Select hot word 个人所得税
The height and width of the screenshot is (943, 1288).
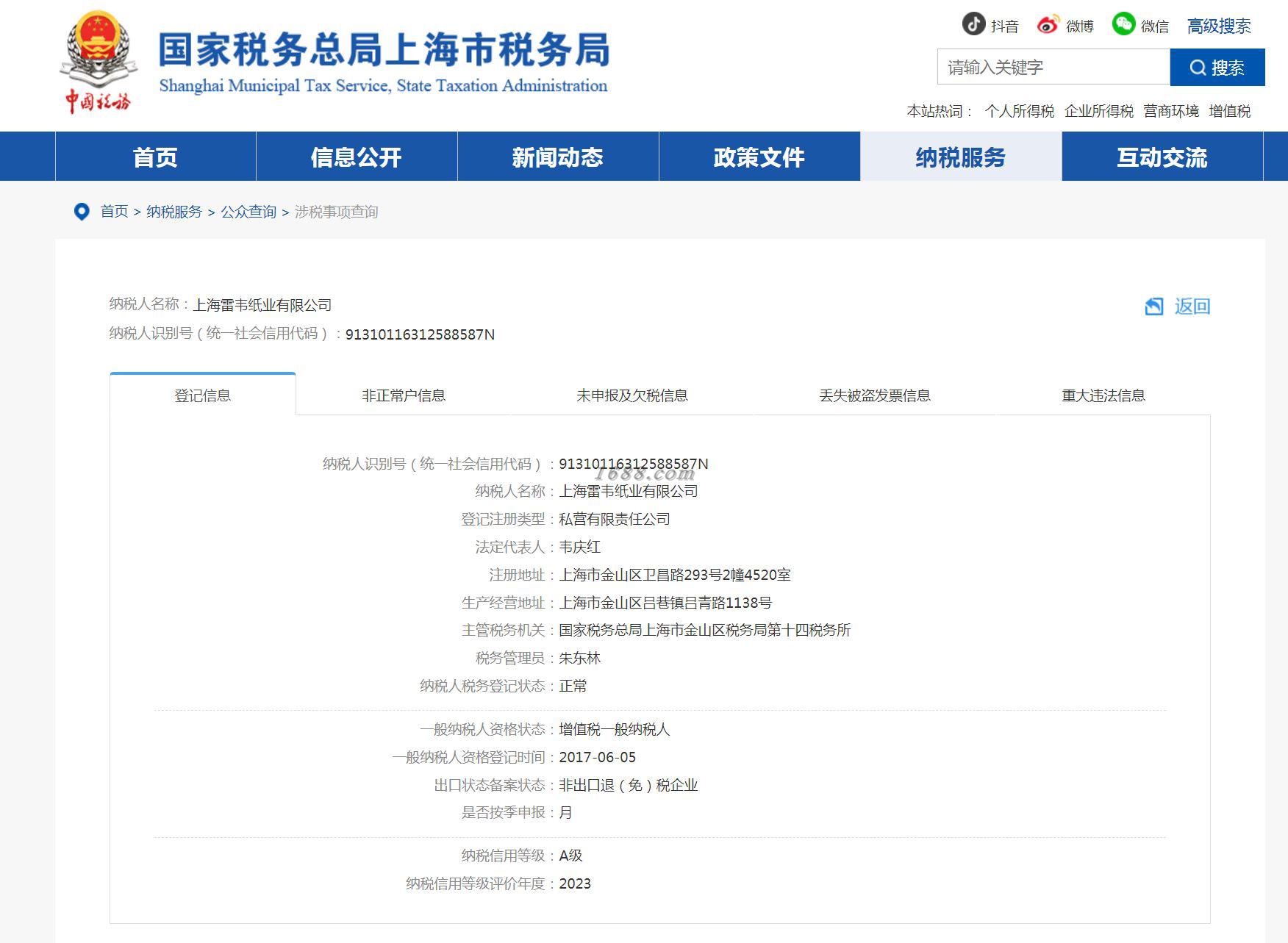[x=1020, y=111]
